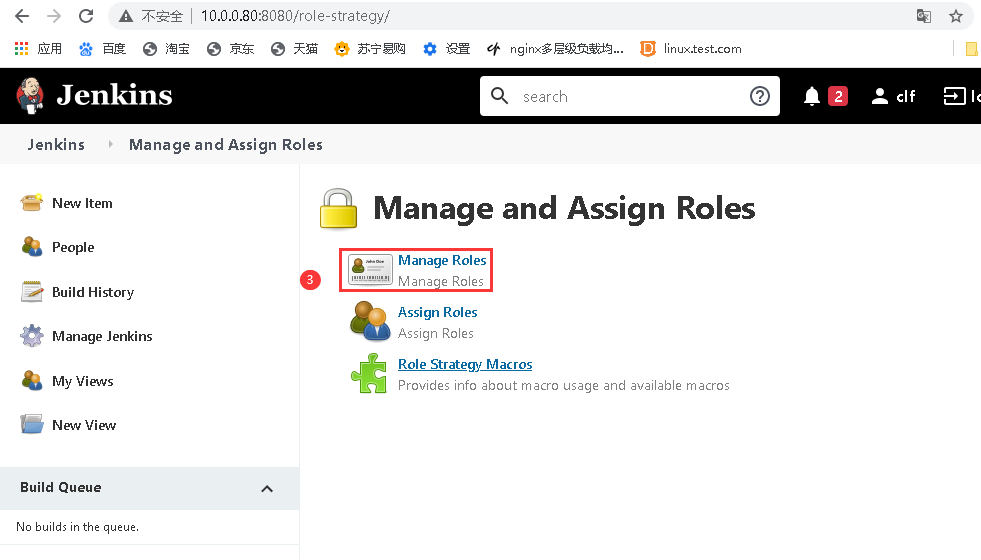This screenshot has height=560, width=981.
Task: Expand the Jenkins breadcrumb arrow
Action: (x=110, y=145)
